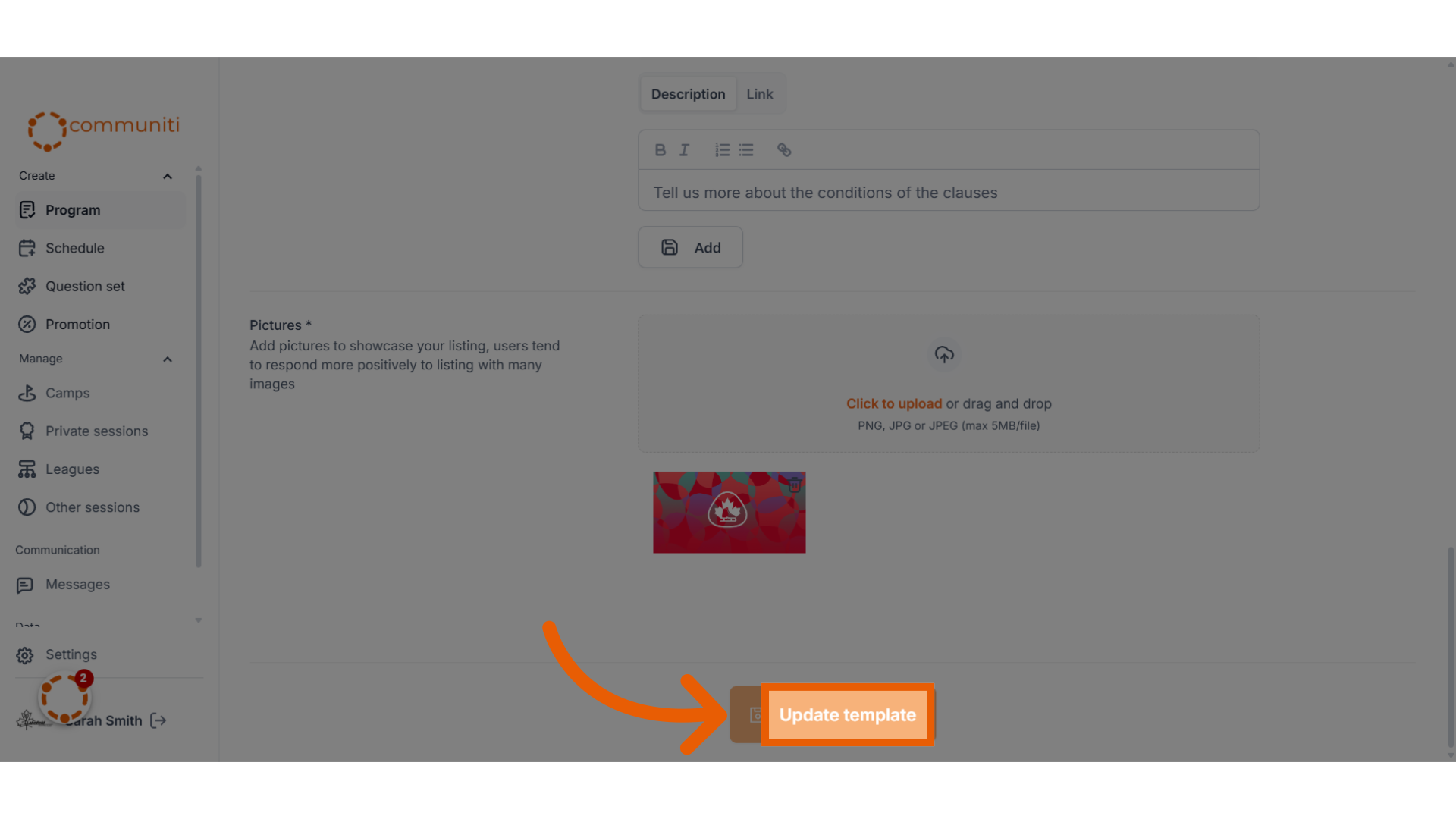Open the Settings gear in the sidebar
1456x819 pixels.
25,655
